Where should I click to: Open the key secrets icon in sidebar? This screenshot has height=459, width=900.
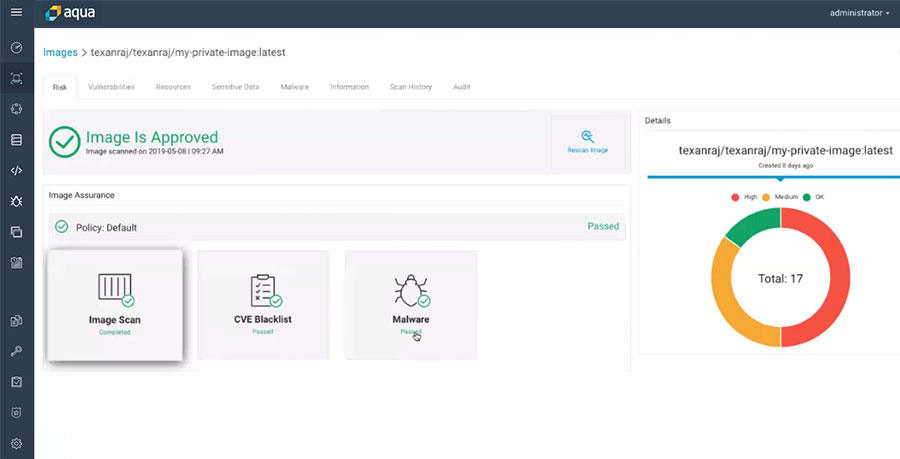point(16,351)
